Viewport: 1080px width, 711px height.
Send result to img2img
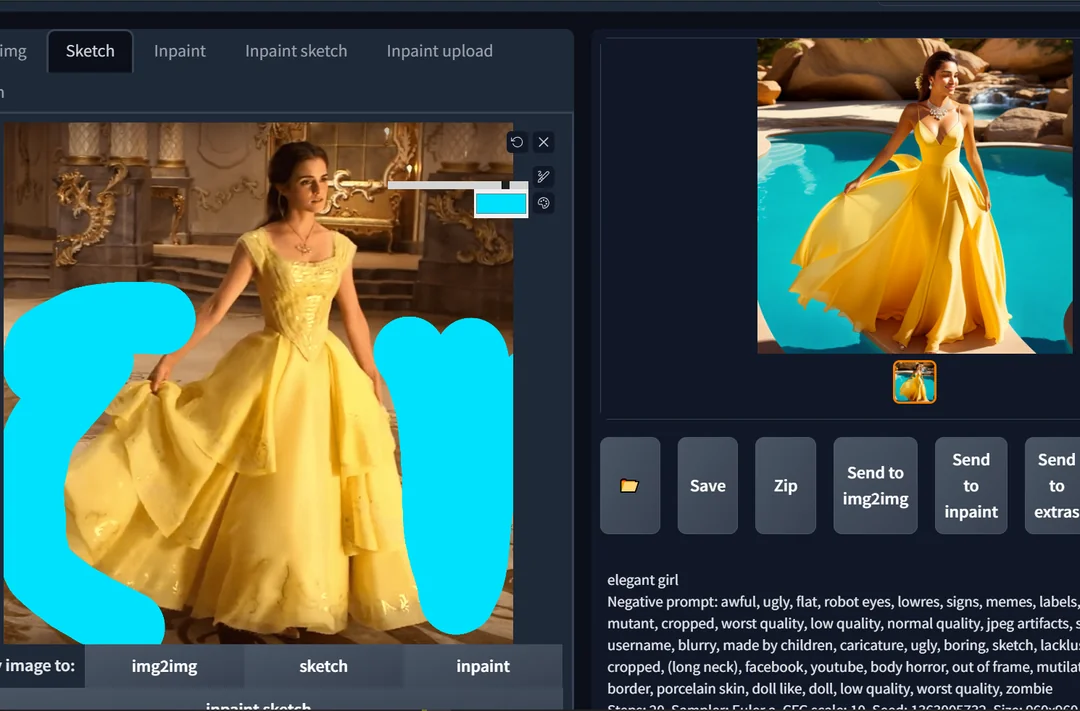click(875, 486)
